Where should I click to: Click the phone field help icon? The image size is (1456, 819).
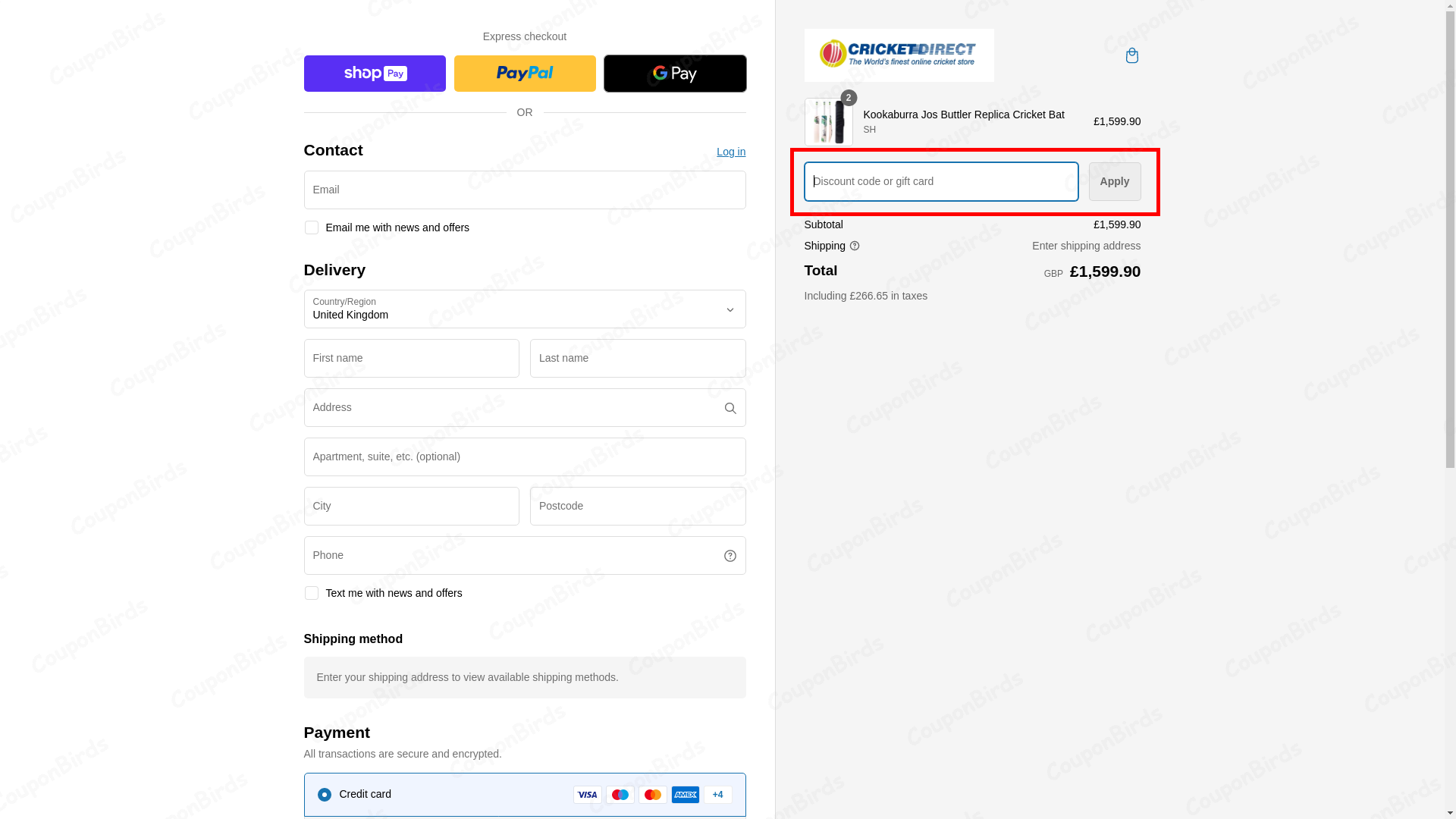pos(730,556)
